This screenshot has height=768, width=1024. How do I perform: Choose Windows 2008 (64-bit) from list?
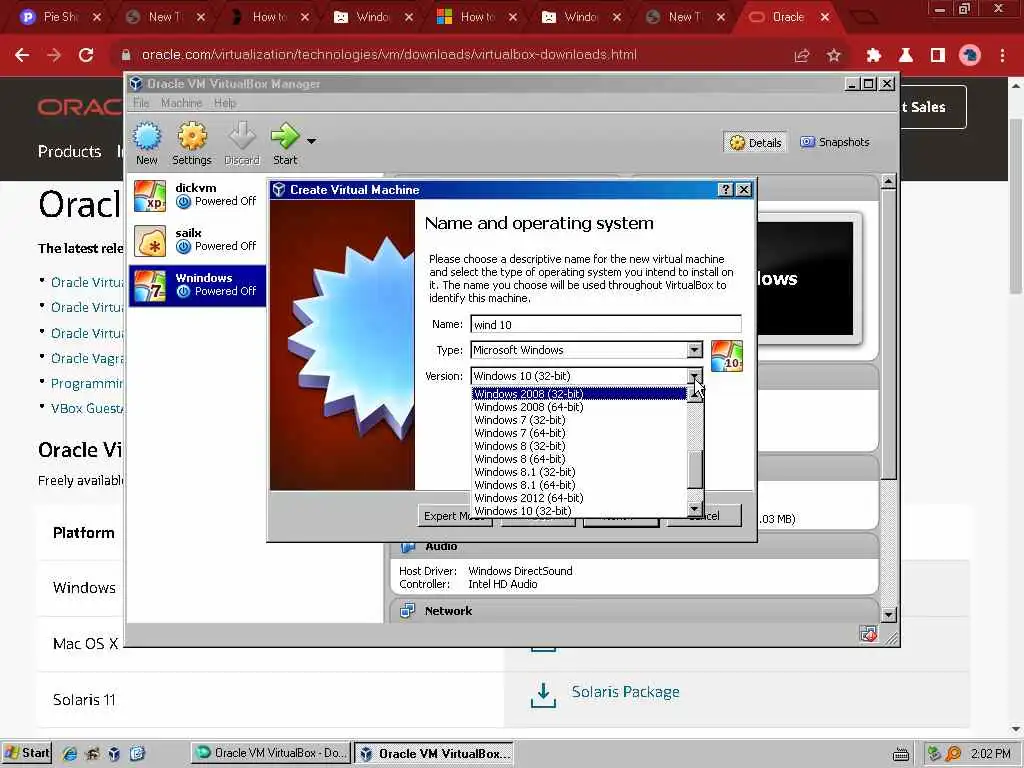coord(579,407)
